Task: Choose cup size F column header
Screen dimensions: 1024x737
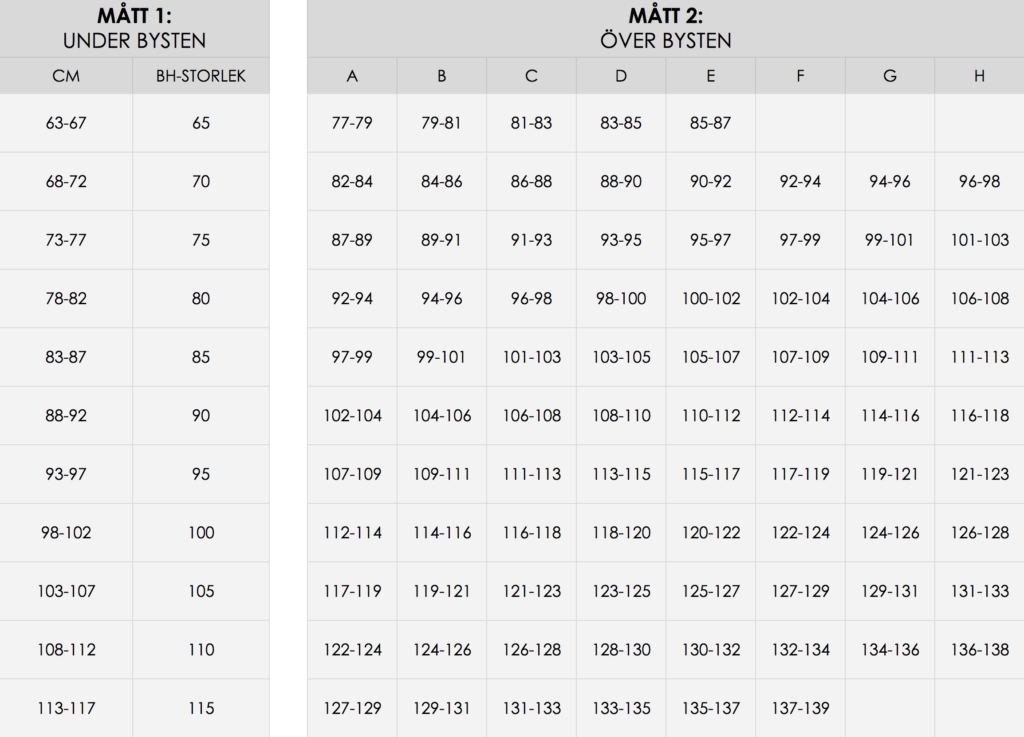Action: pos(800,76)
